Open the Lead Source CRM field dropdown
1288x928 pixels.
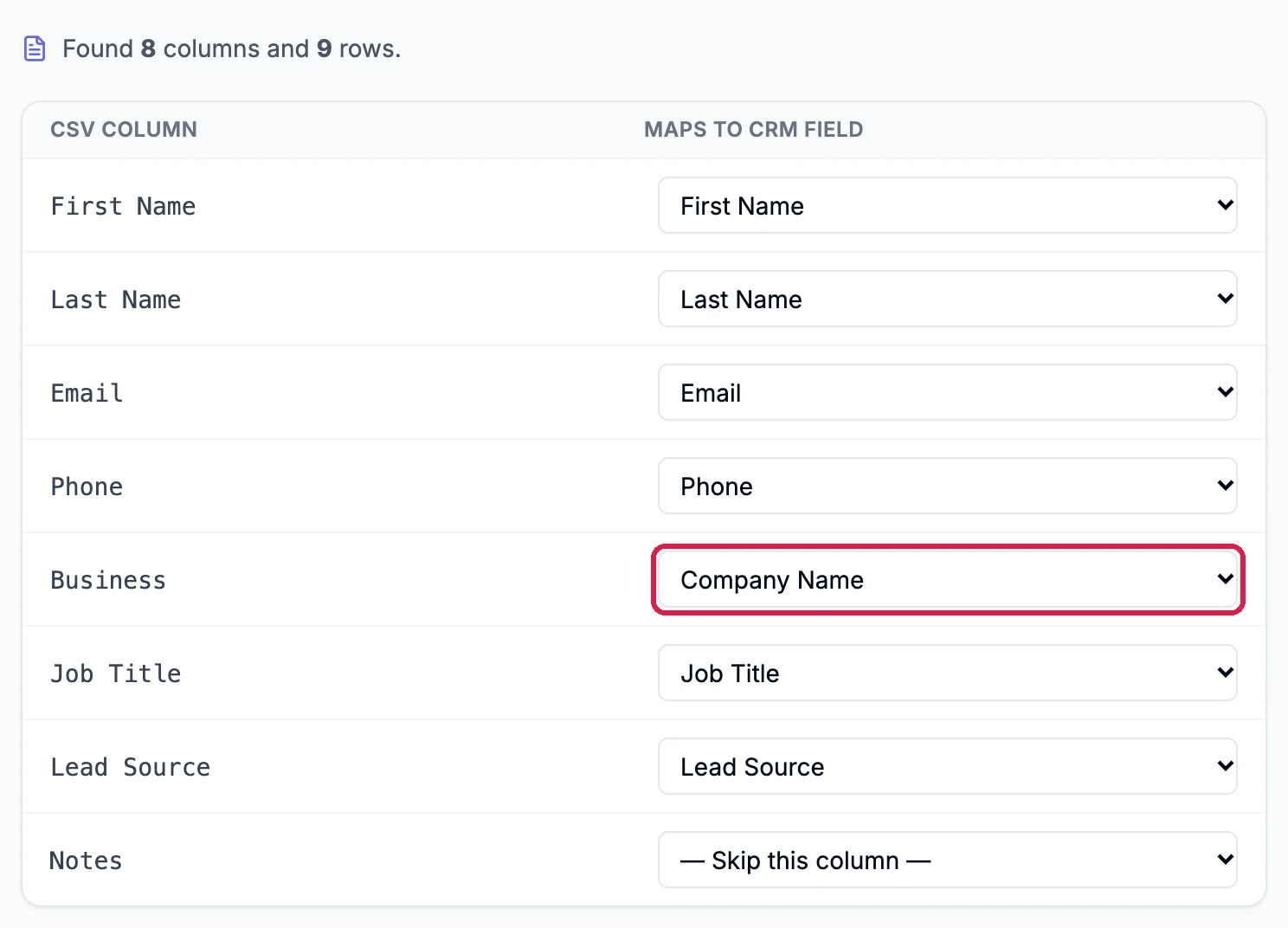(948, 766)
